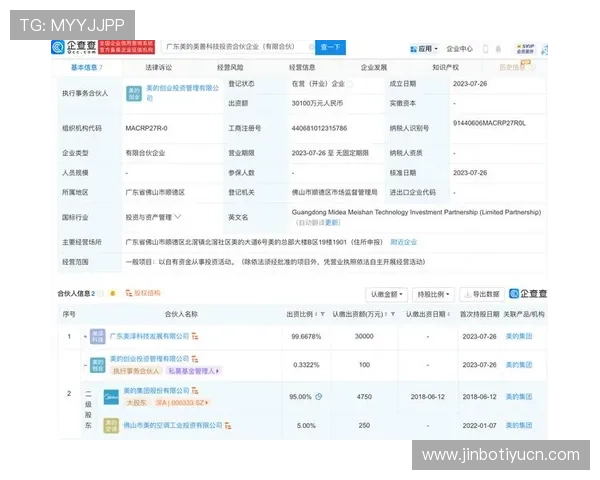This screenshot has height=480, width=600.
Task: Switch to the 知识产权 tab
Action: 445,67
